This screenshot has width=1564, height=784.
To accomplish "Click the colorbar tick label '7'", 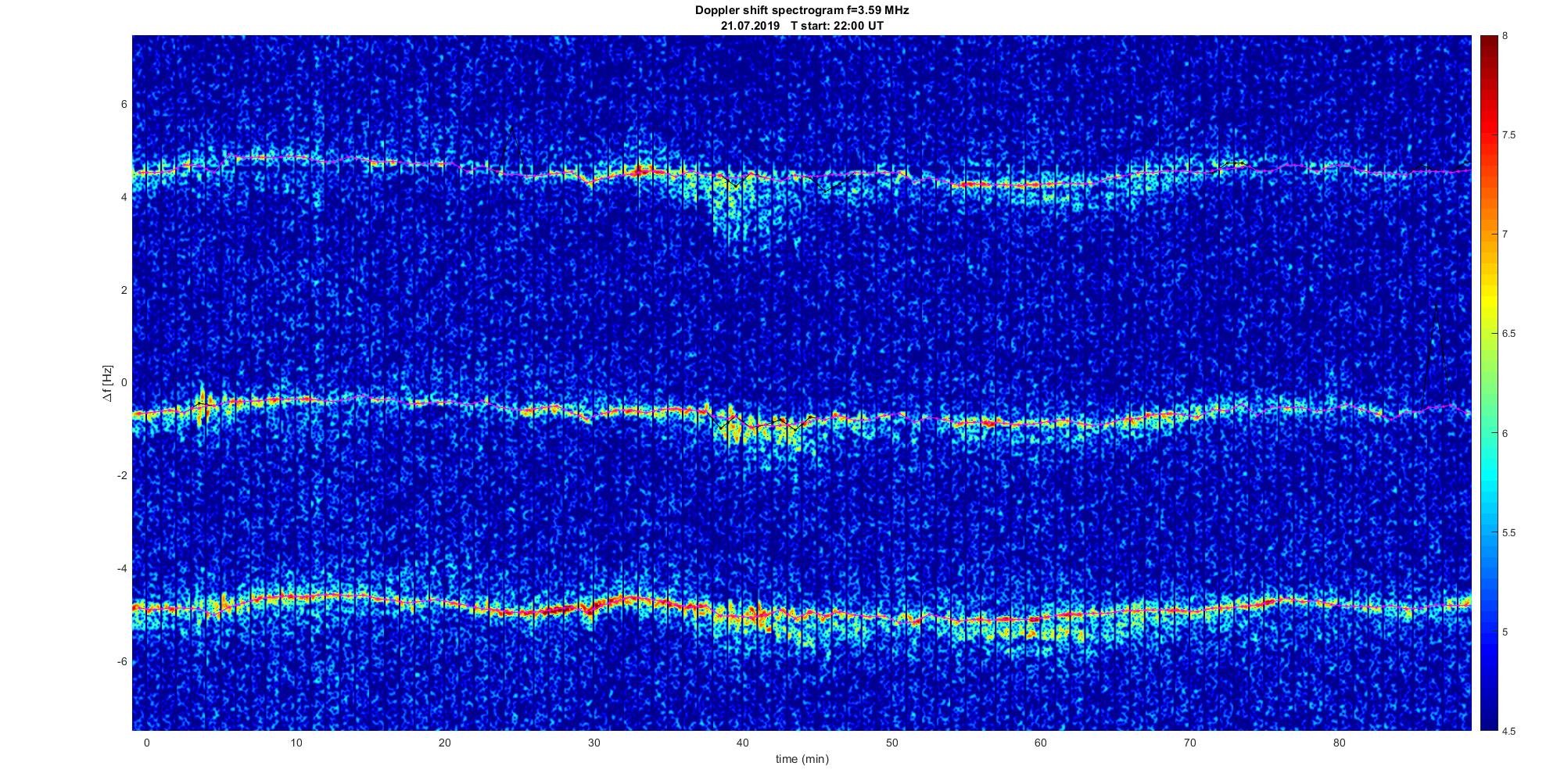I will 1505,234.
